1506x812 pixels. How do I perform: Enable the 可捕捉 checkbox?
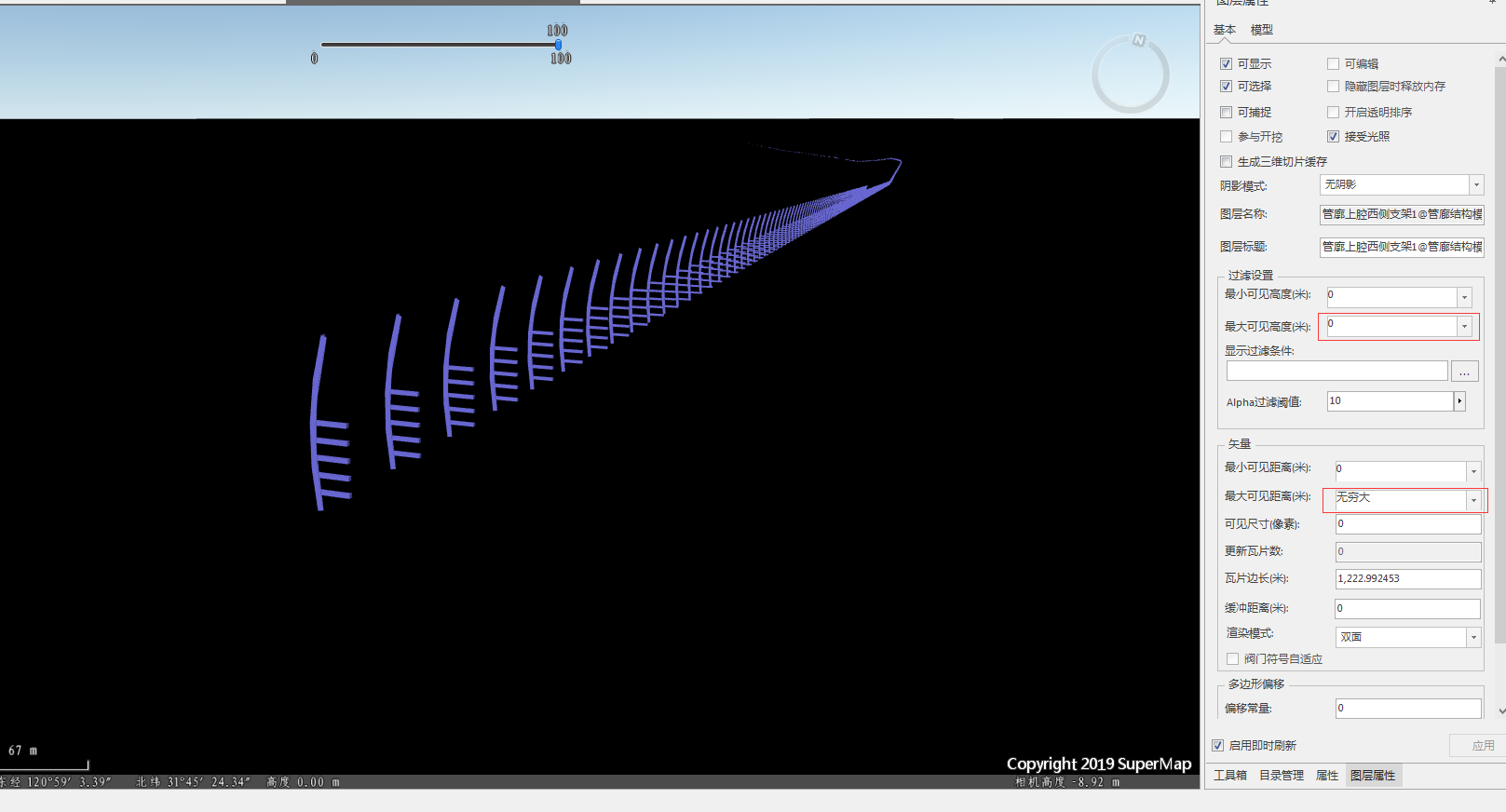click(1227, 113)
